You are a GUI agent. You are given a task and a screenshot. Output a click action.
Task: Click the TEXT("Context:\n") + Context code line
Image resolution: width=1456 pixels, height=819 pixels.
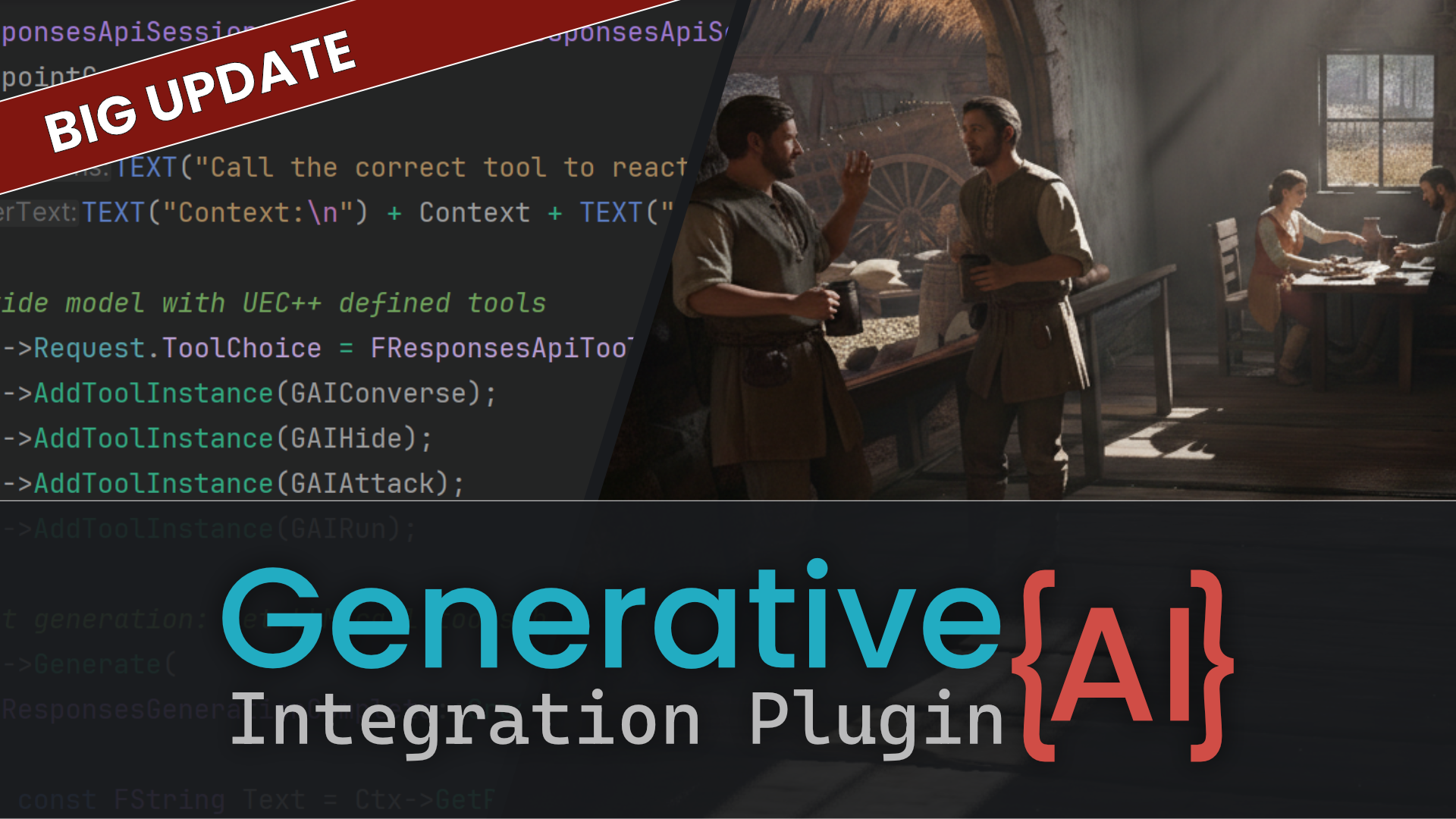point(337,212)
